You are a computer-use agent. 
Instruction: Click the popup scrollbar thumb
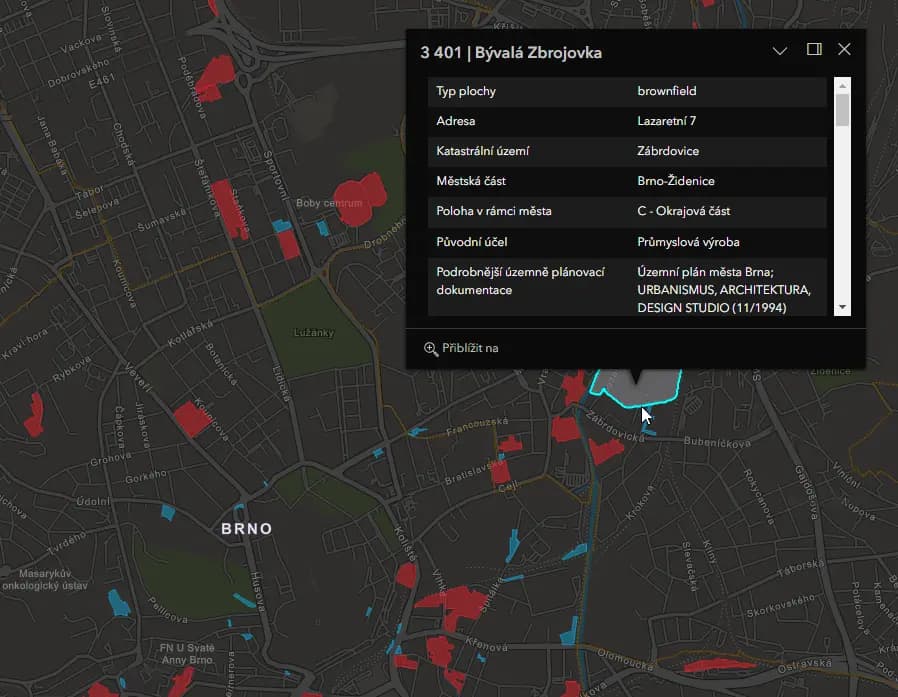pos(842,109)
